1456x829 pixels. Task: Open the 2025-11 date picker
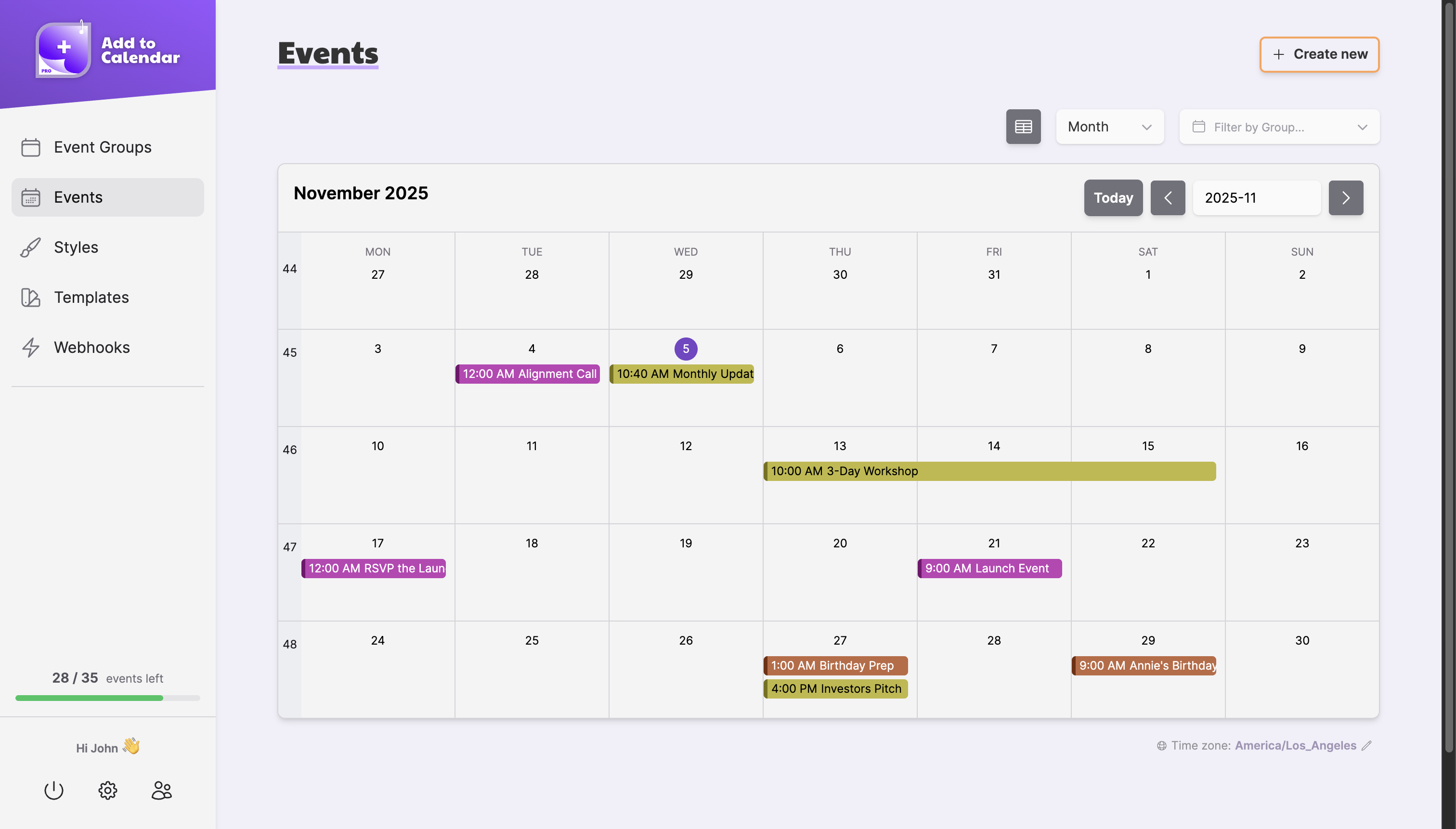click(x=1256, y=197)
